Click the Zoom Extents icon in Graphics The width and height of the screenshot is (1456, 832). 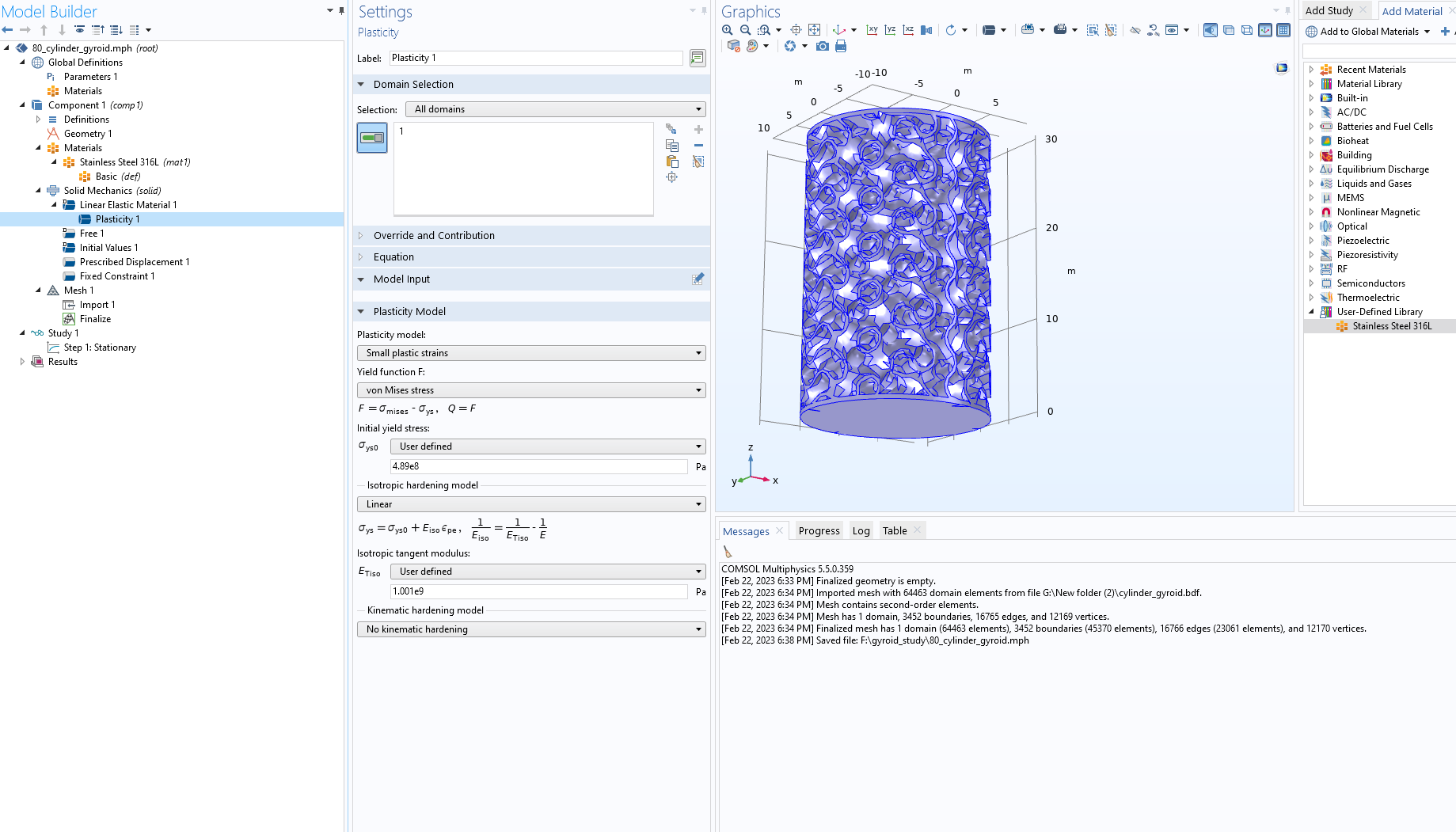tap(814, 30)
